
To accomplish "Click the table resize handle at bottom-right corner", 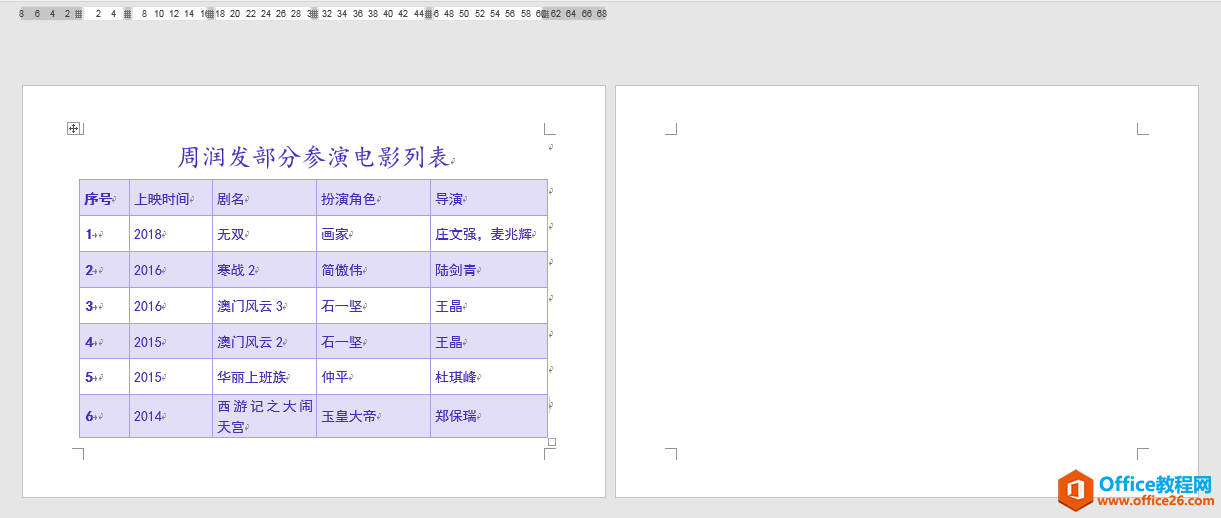I will pos(551,442).
